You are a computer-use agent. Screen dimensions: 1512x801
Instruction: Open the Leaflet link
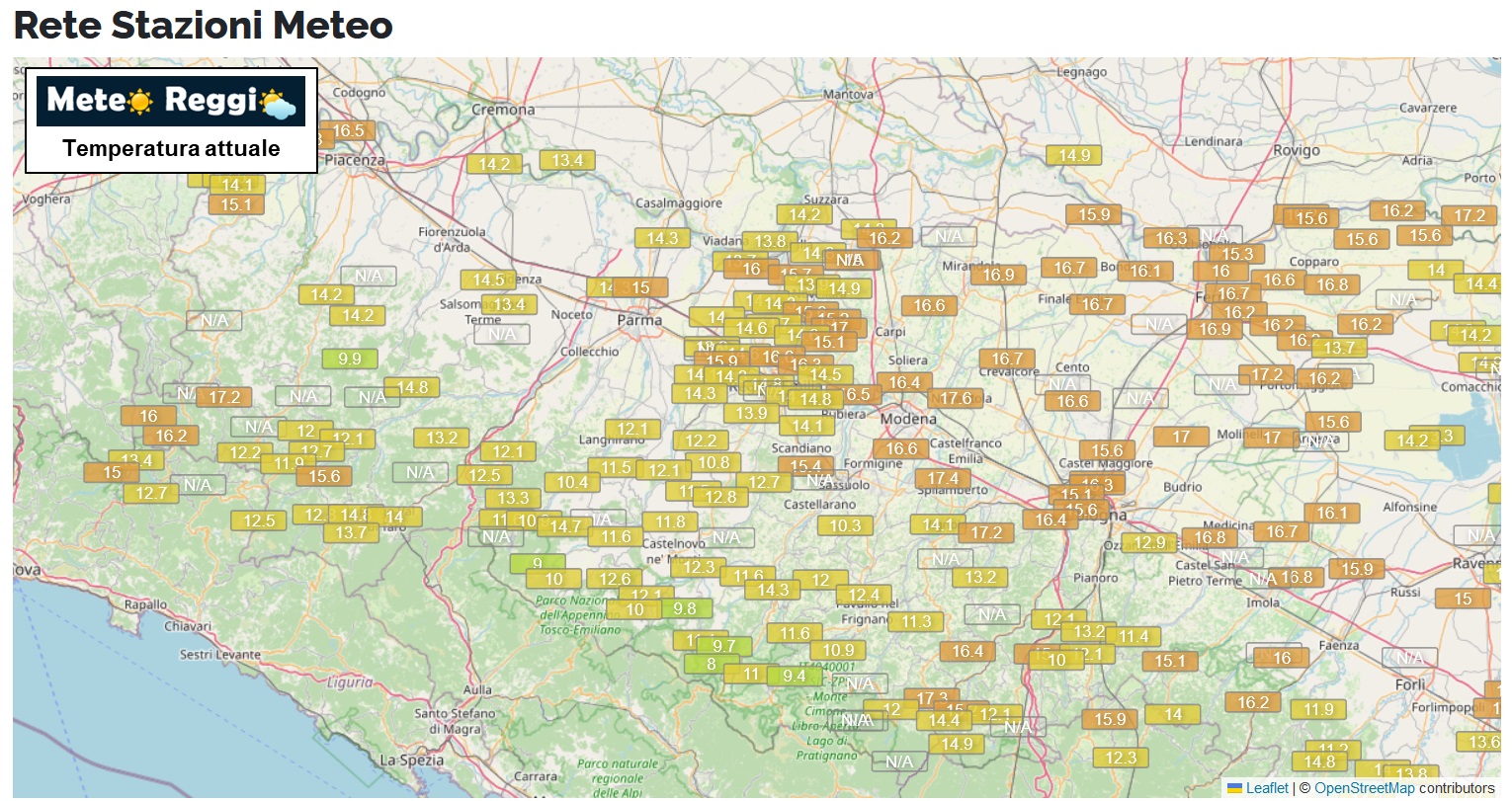tap(1266, 788)
